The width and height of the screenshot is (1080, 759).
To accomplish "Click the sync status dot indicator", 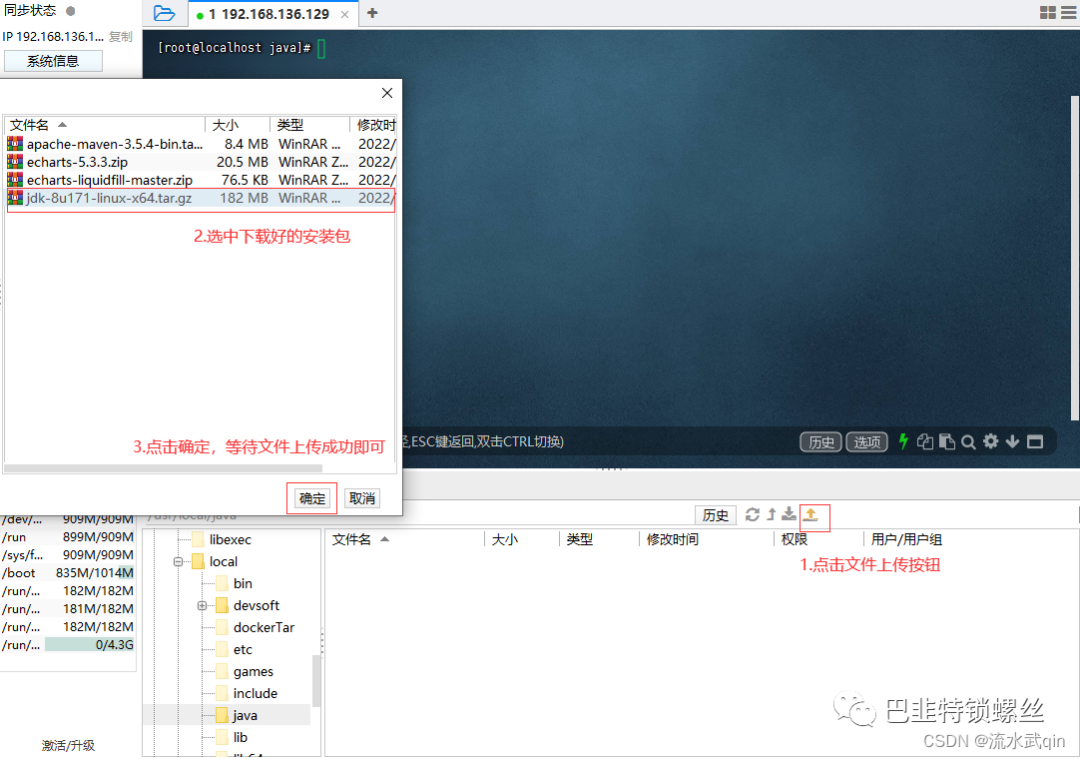I will [x=70, y=11].
